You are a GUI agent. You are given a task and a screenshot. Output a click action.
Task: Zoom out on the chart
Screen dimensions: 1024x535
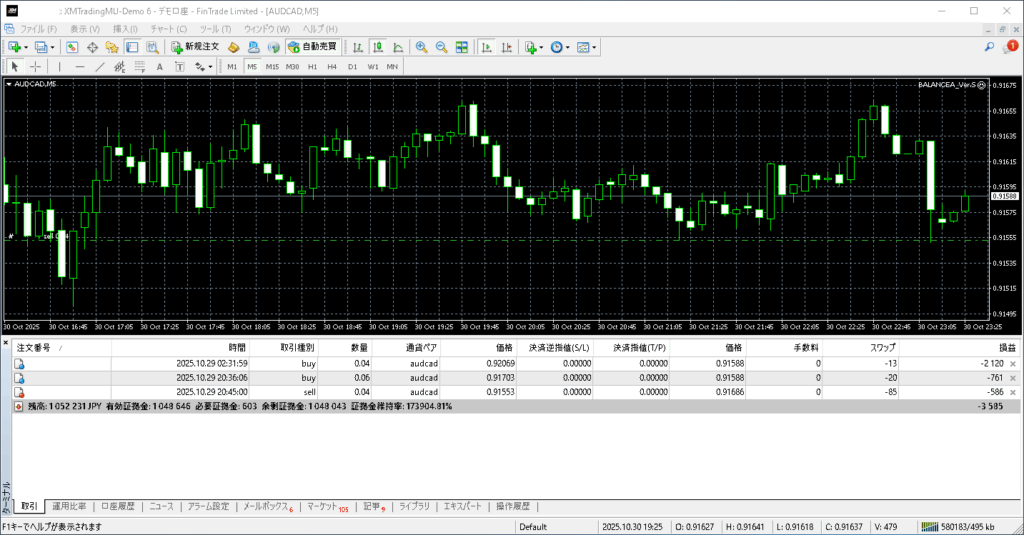[x=441, y=47]
